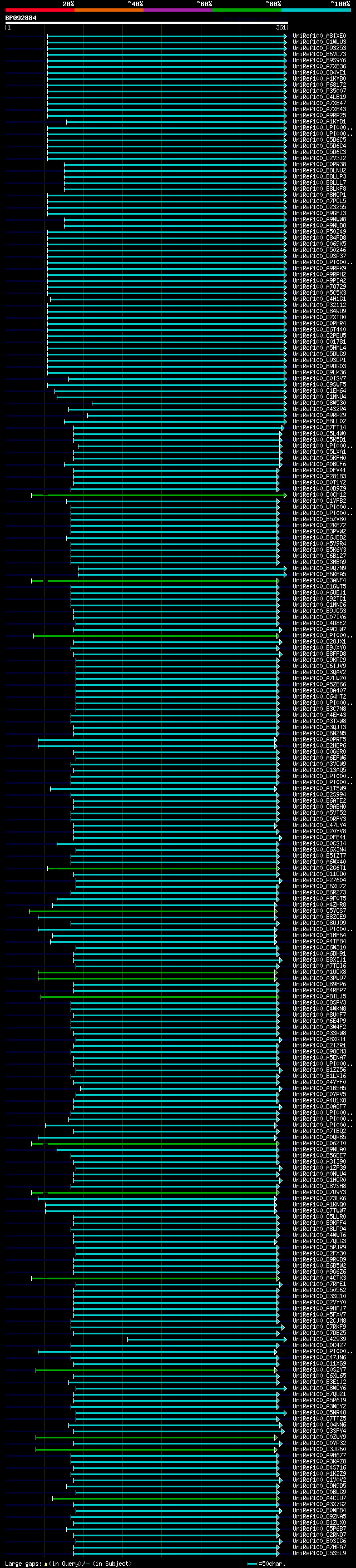
Task: Select hit label UniRef100_Q47JN6
Action: click(319, 1357)
